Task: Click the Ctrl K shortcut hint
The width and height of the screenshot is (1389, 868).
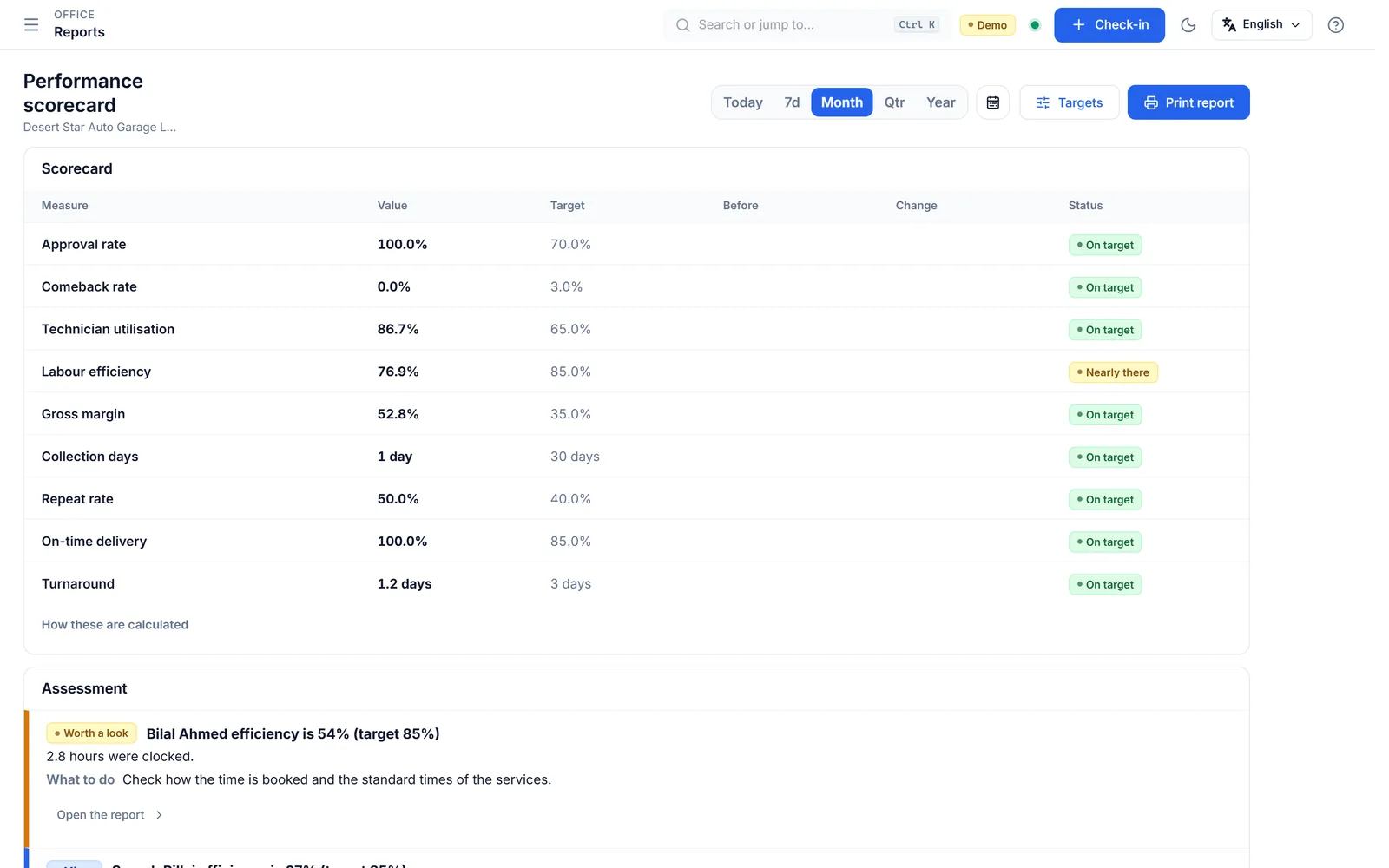Action: click(x=917, y=25)
